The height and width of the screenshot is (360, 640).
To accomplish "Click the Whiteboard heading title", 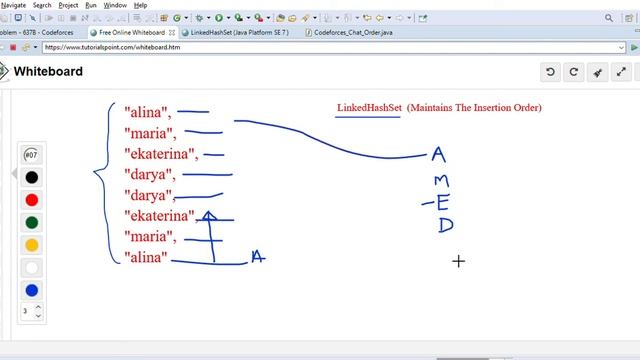I will (x=48, y=71).
